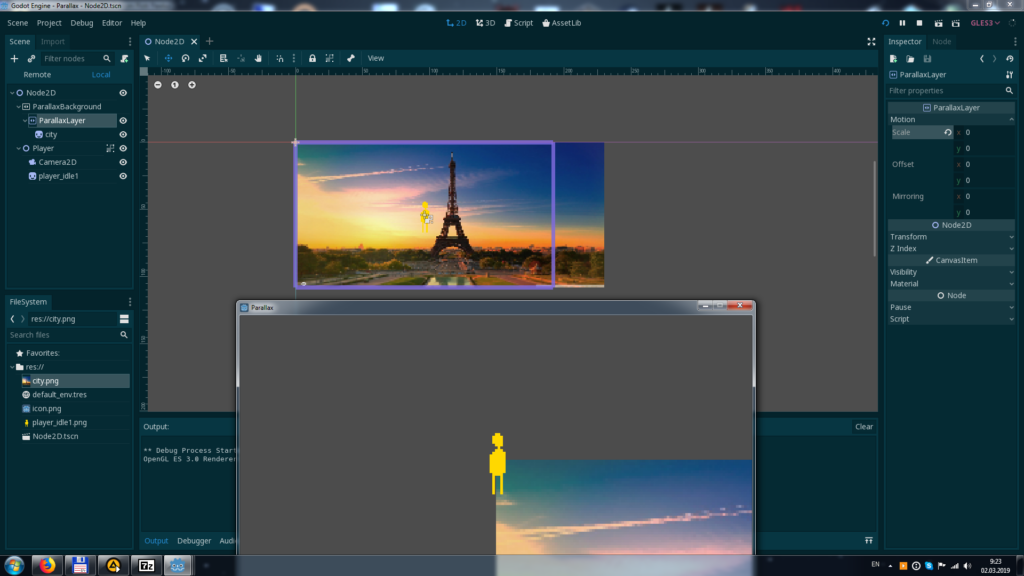Toggle visibility of the Player node
Image resolution: width=1024 pixels, height=576 pixels.
tap(122, 148)
